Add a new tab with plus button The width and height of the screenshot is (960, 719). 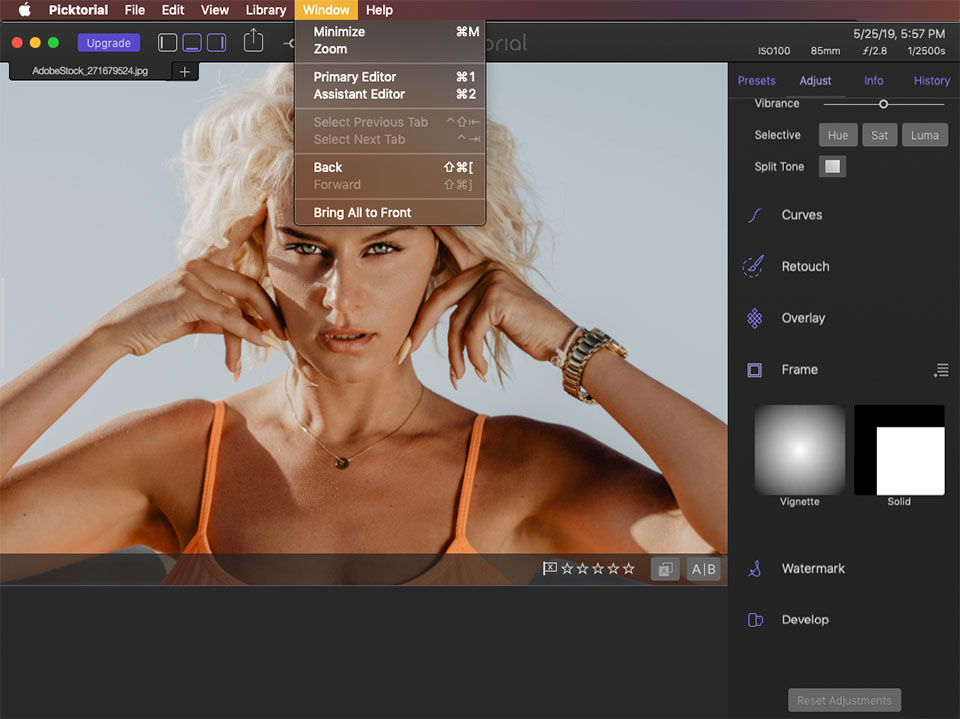[184, 72]
